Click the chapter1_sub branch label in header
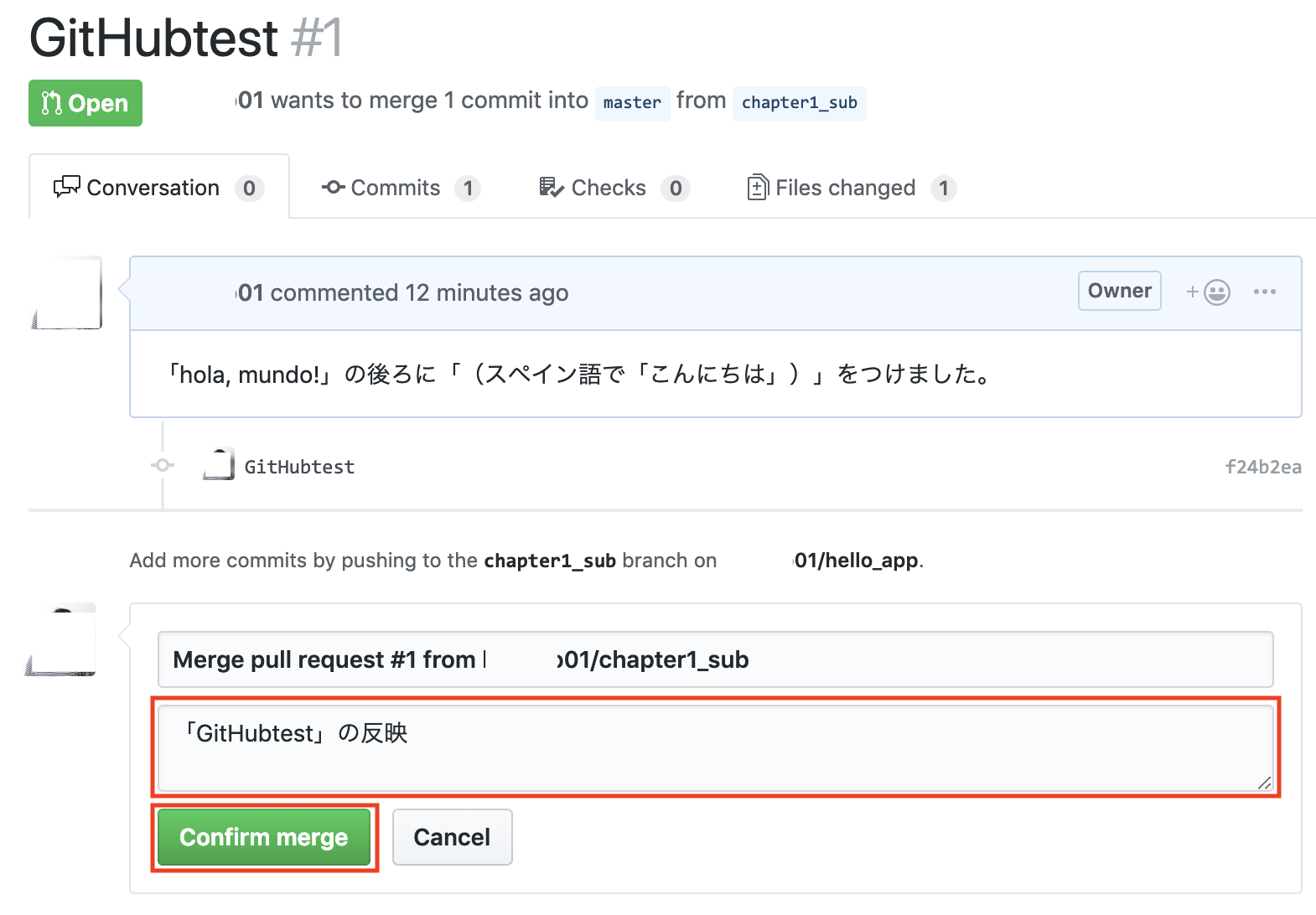 pos(799,103)
